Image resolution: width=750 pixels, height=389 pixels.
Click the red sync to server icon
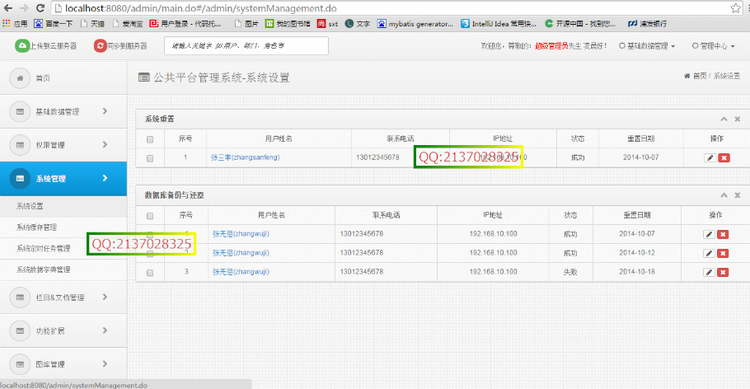coord(100,45)
